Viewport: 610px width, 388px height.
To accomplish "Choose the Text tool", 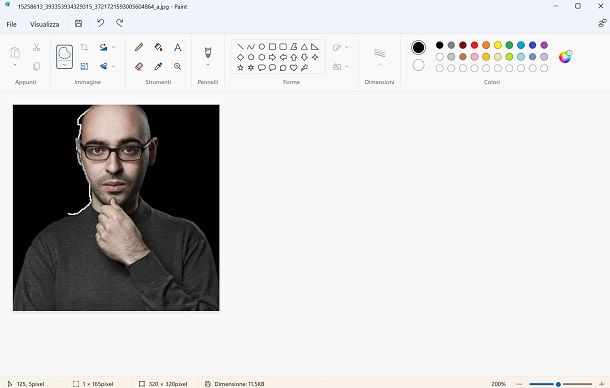I will (177, 47).
